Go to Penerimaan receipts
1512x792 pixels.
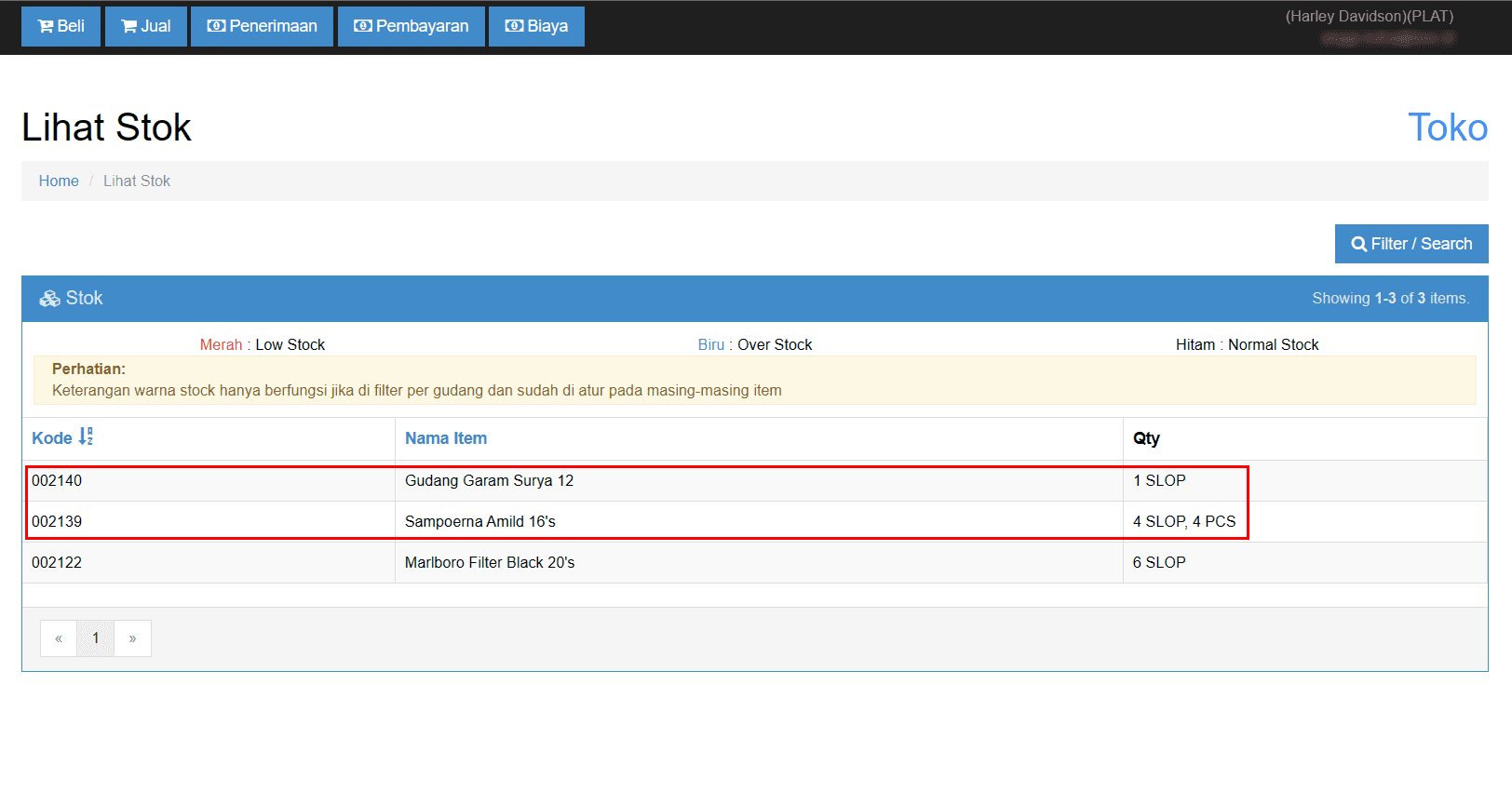point(262,26)
